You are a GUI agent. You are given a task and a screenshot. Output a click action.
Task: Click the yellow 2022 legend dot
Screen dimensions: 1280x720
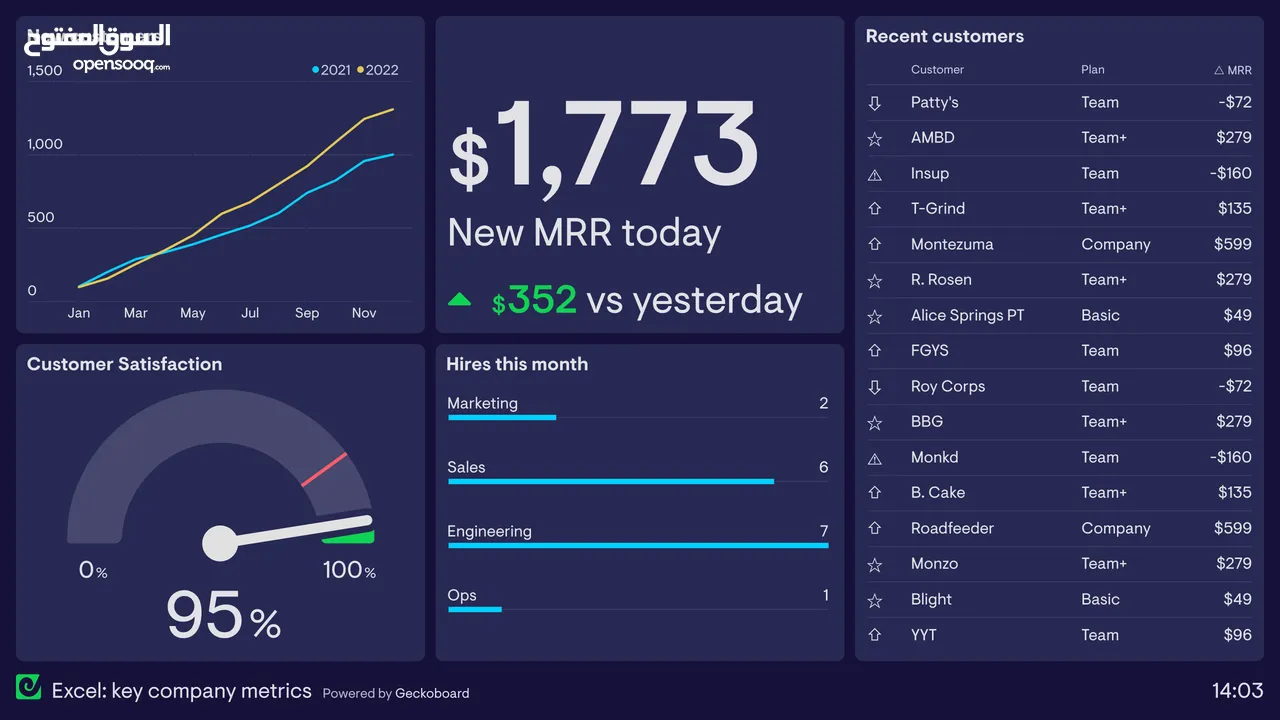361,70
